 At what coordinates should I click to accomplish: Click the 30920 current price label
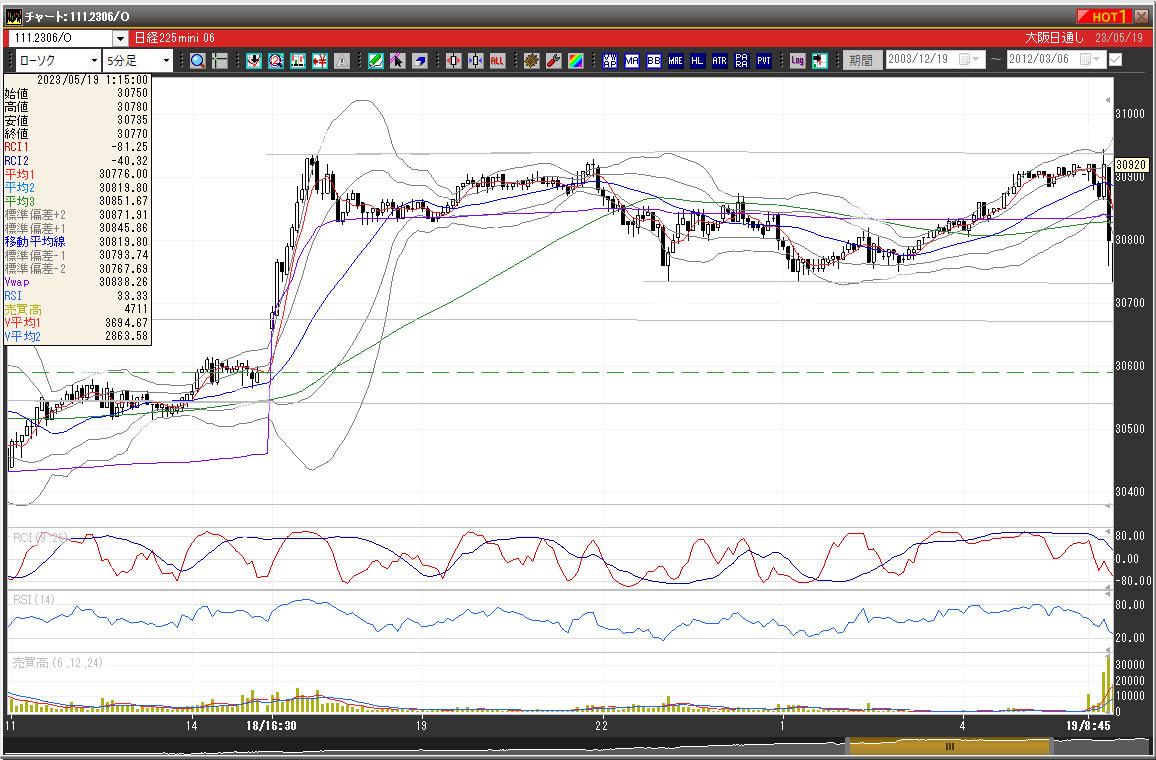point(1131,164)
